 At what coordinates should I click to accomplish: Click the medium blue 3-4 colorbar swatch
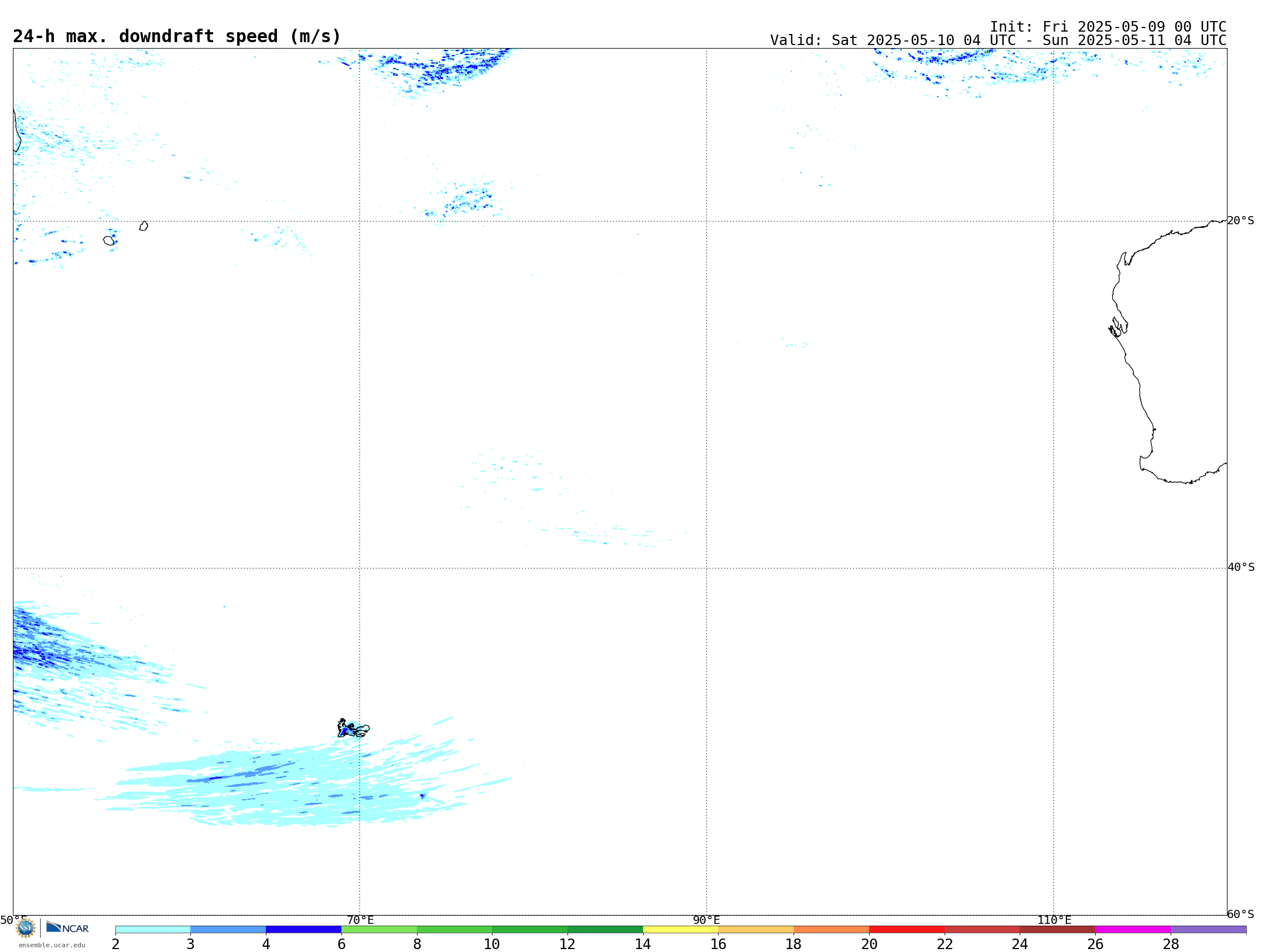tap(228, 930)
